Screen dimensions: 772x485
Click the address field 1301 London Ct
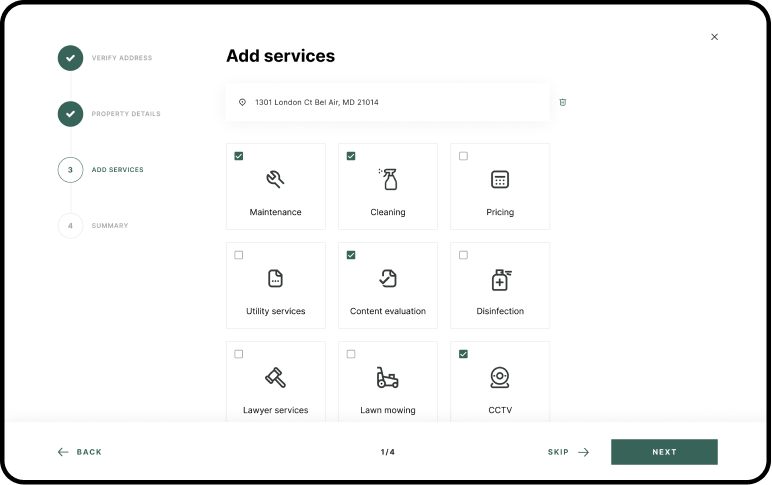[387, 102]
